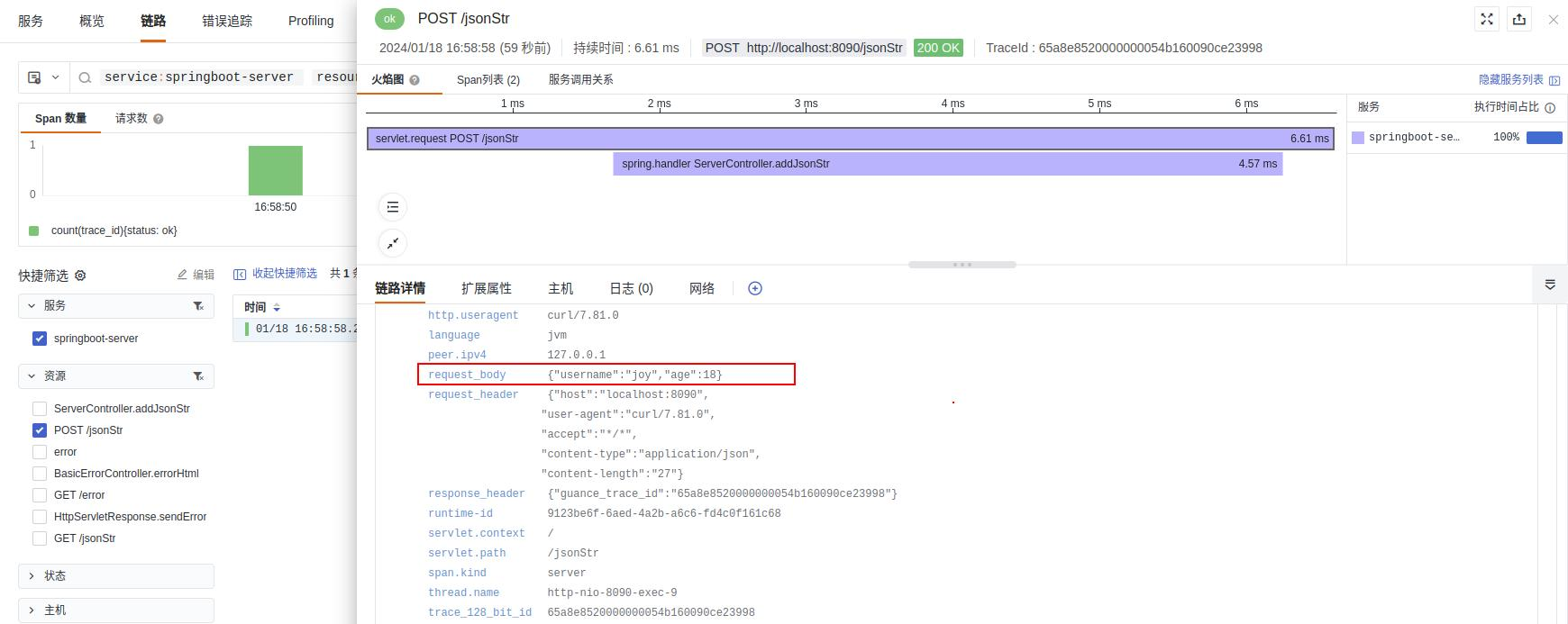The height and width of the screenshot is (624, 1568).
Task: Switch to the Span列表 (2) tab
Action: click(488, 80)
